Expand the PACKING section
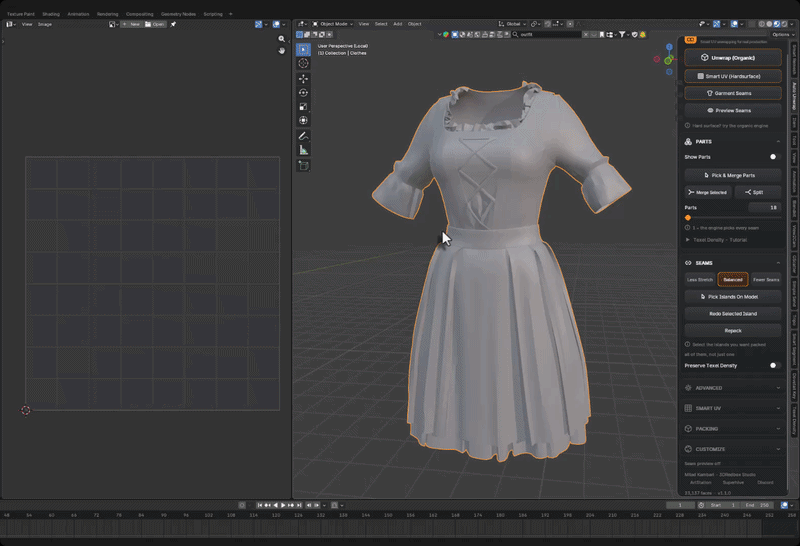Viewport: 800px width, 546px height. (733, 429)
